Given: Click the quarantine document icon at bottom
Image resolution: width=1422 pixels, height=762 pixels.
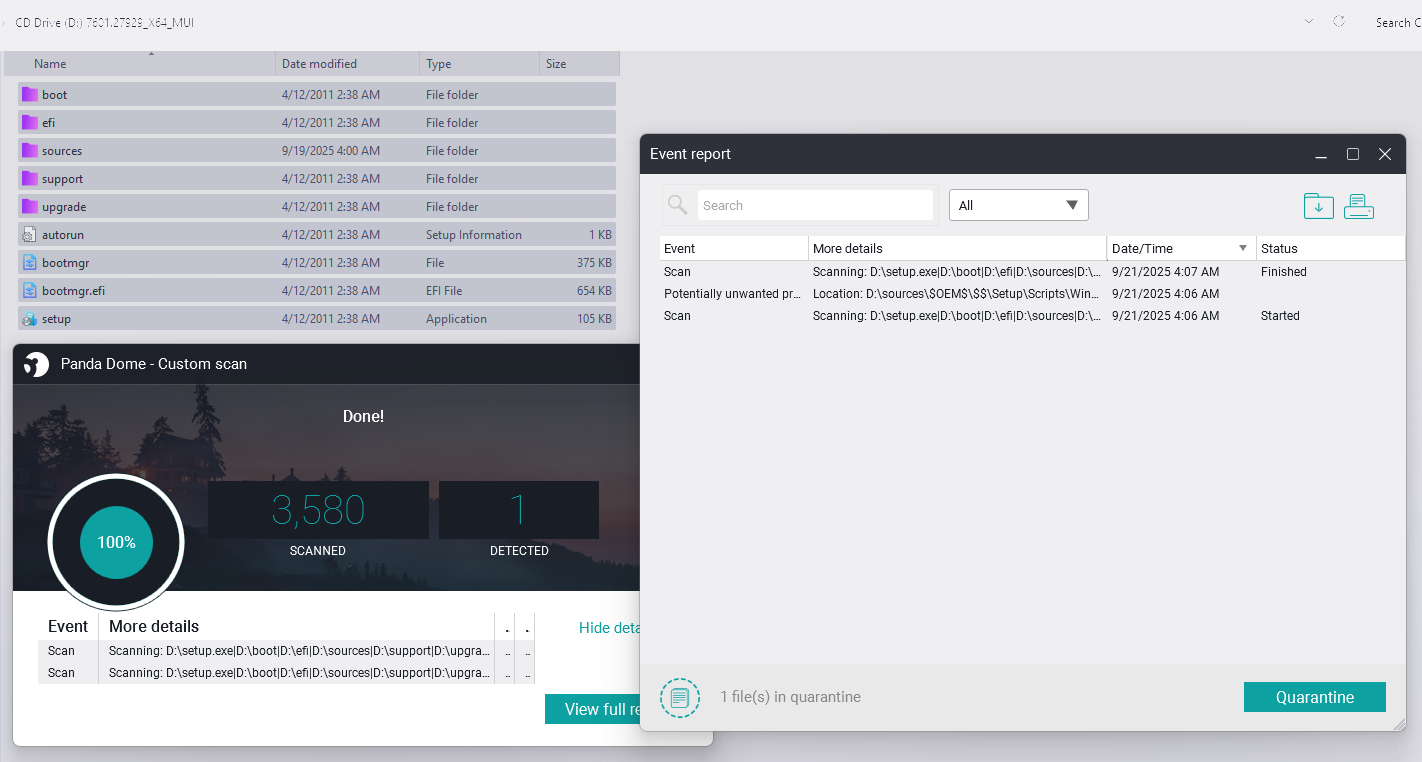Looking at the screenshot, I should [680, 697].
